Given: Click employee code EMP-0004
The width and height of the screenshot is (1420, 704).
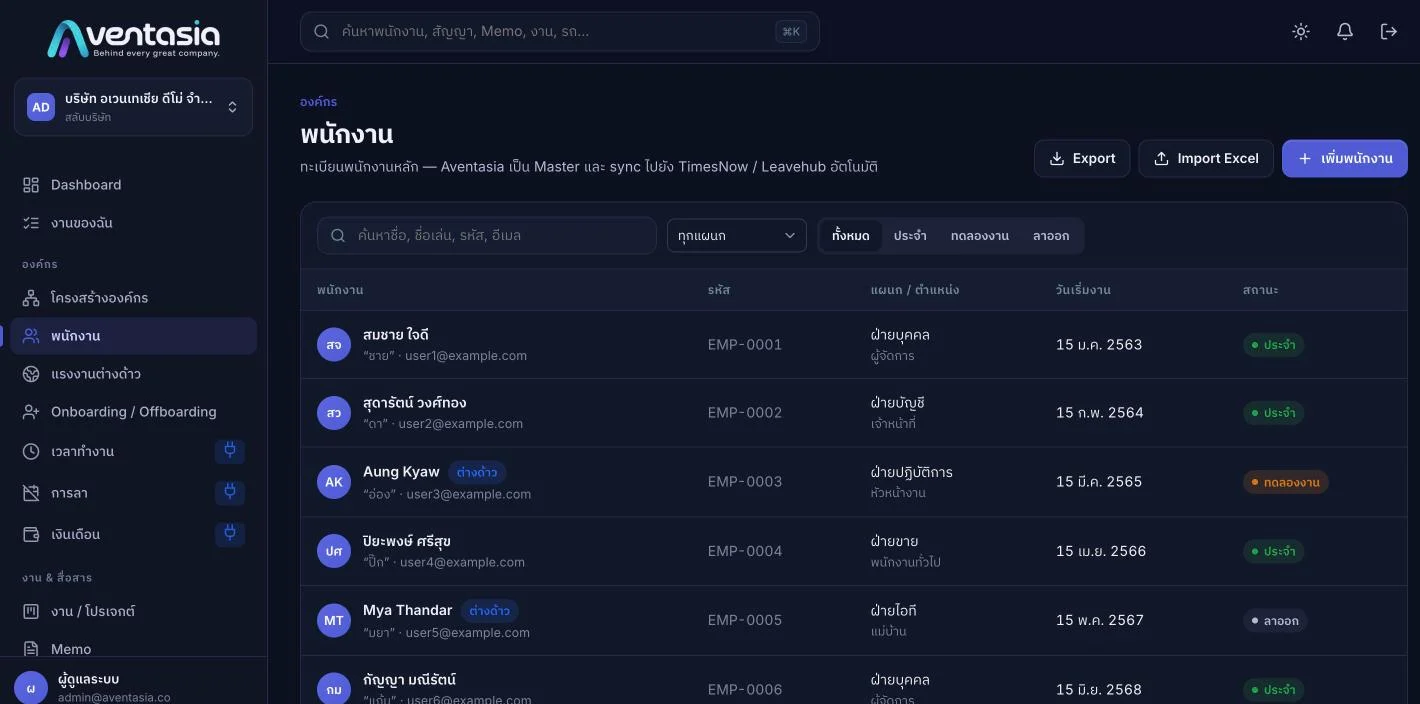Looking at the screenshot, I should pos(745,551).
